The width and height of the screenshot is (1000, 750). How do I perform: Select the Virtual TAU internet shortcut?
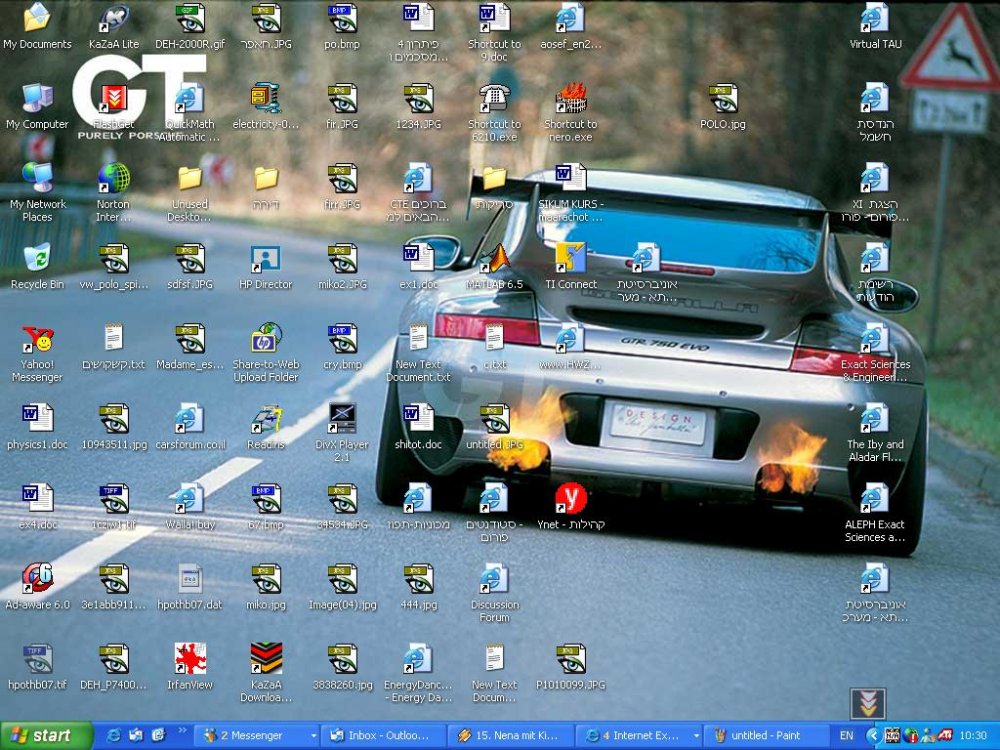coord(874,18)
